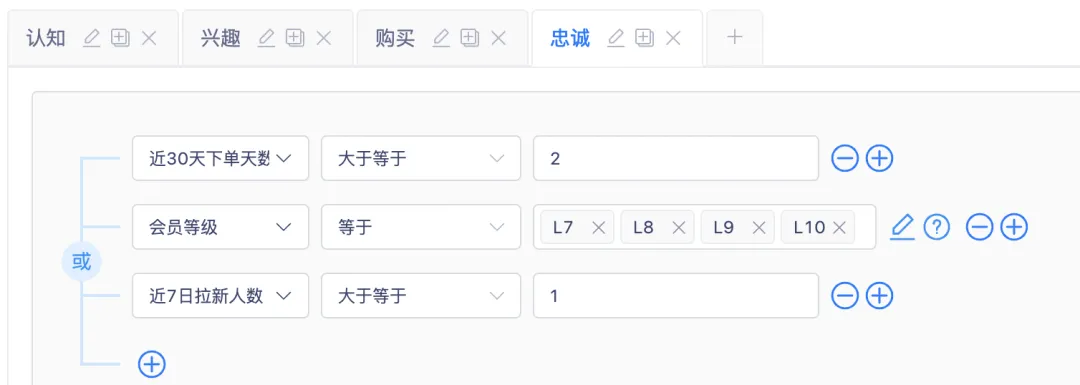Close the 购买 tab

(x=499, y=38)
